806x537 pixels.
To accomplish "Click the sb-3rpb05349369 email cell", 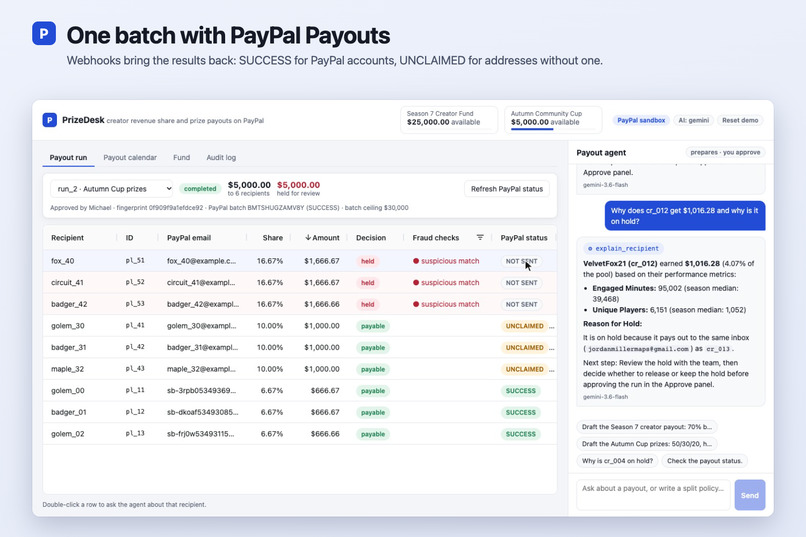I will pos(202,391).
